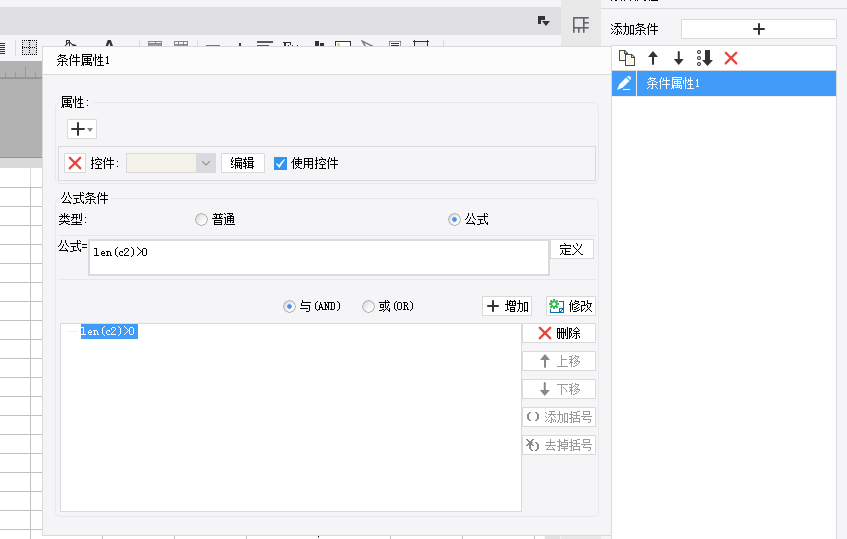Click into the 公式 formula input field
847x539 pixels.
pyautogui.click(x=319, y=258)
